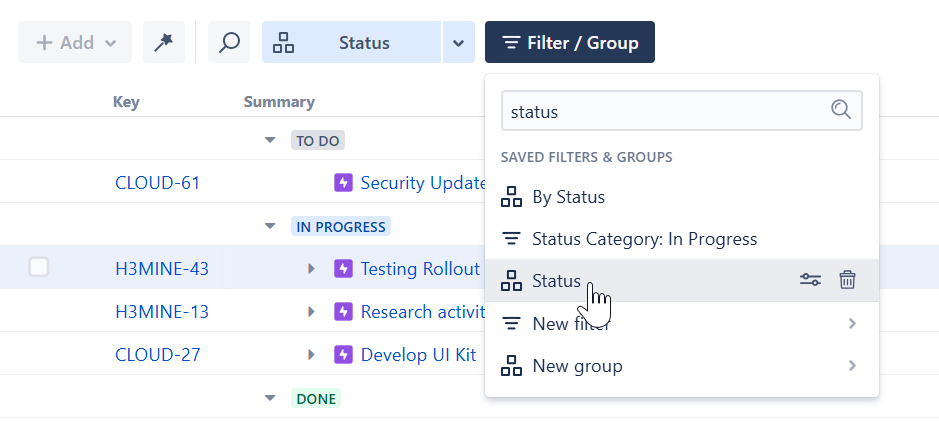
Task: Tick the checkbox on the H3MINE-43 row
Action: [x=39, y=267]
